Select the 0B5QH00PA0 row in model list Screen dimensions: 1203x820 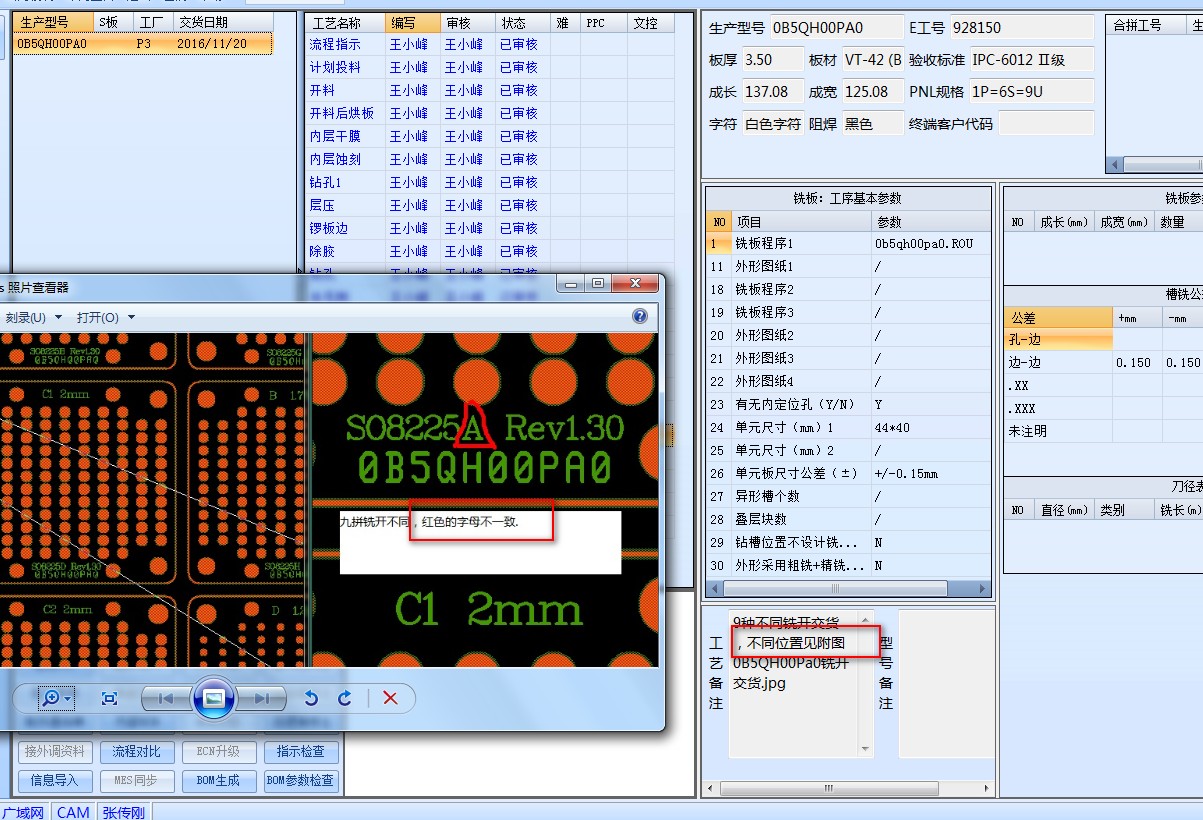tap(142, 43)
